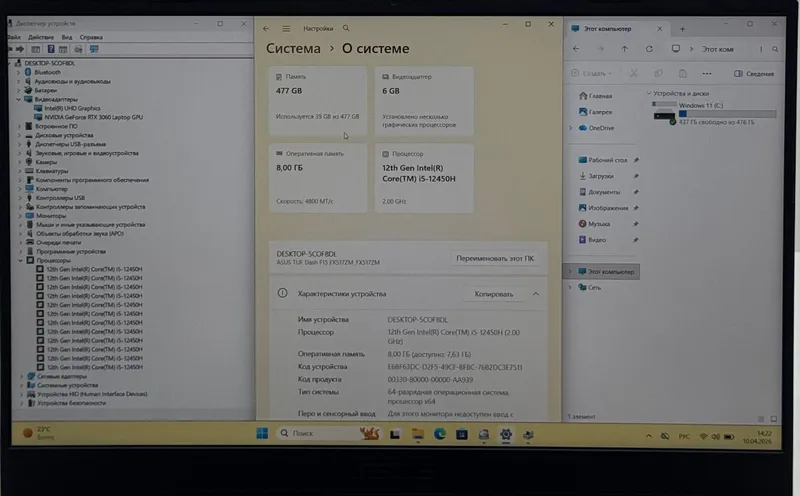Click the scan for hardware changes monitor icon
Viewport: 800px width, 496px height.
tap(94, 49)
